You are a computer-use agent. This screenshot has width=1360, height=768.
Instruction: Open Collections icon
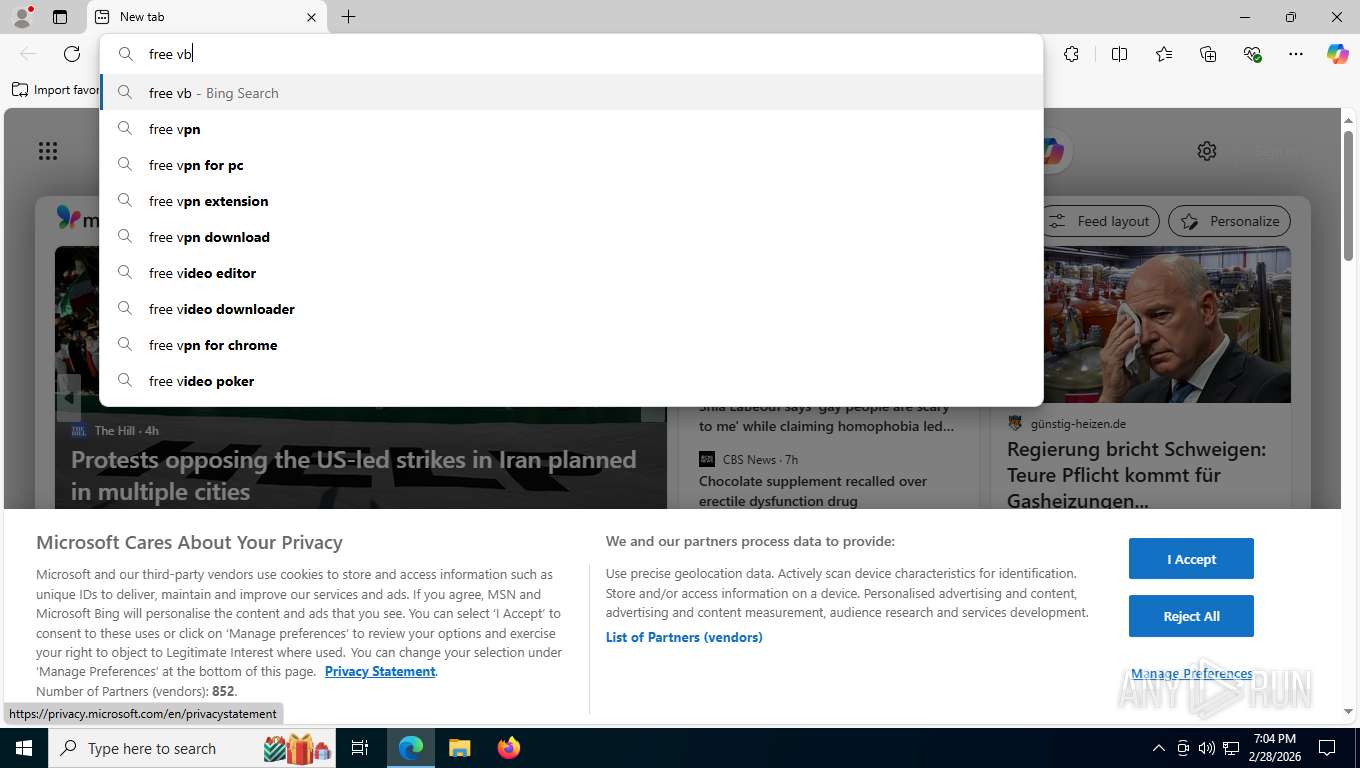tap(1208, 54)
